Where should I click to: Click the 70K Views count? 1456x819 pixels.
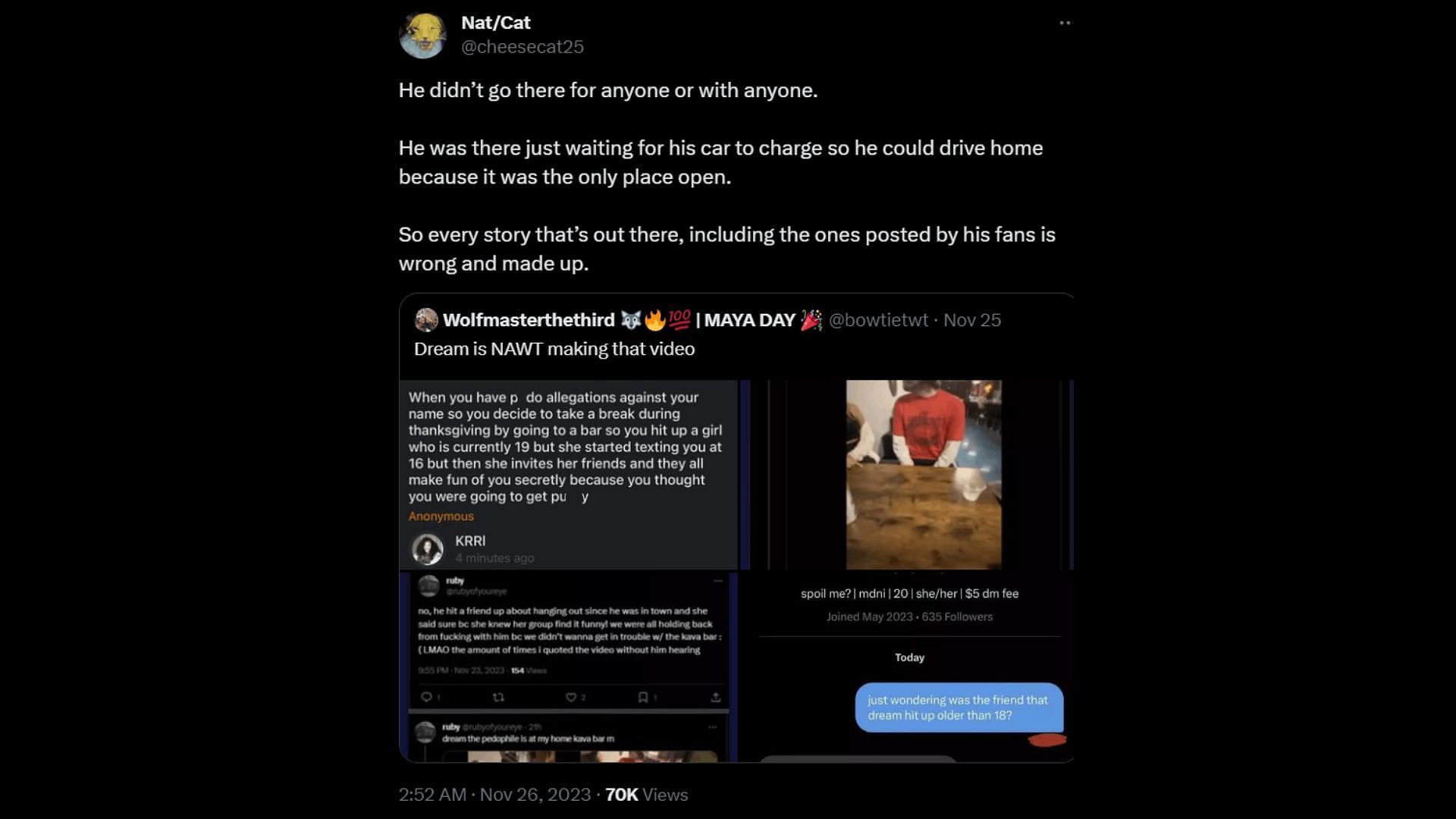point(646,795)
